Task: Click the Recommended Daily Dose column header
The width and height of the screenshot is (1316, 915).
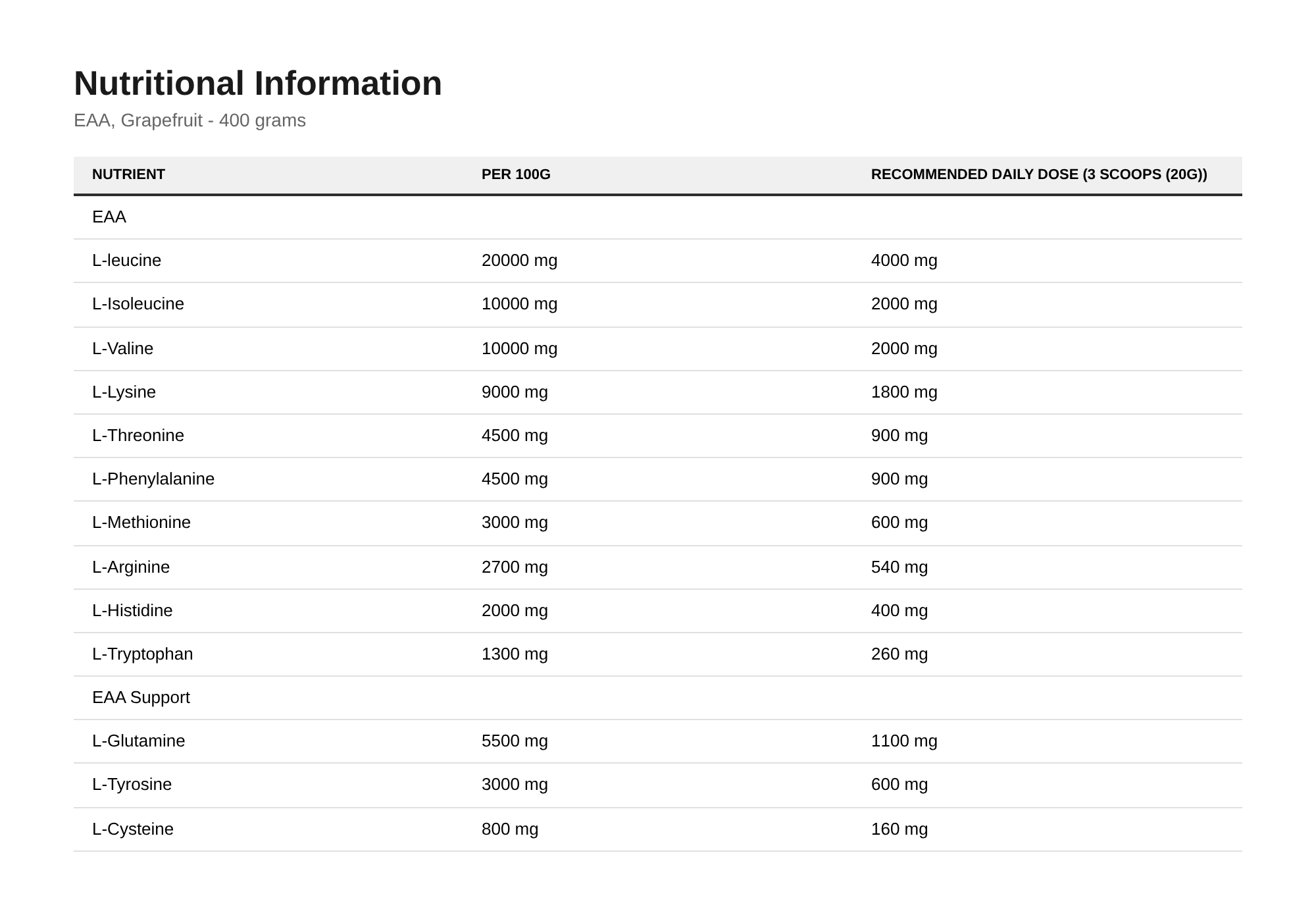Action: point(1039,174)
